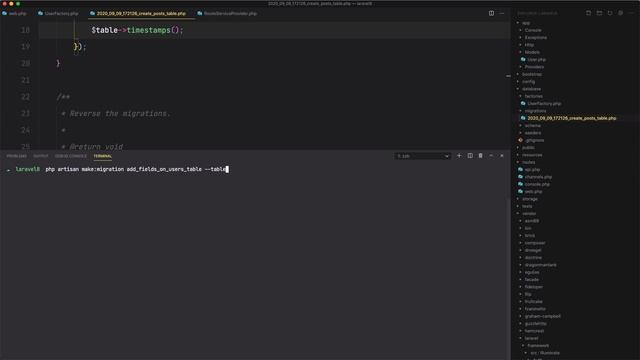Expand the graham-campbell folder under vendor
The height and width of the screenshot is (360, 640).
(542, 316)
